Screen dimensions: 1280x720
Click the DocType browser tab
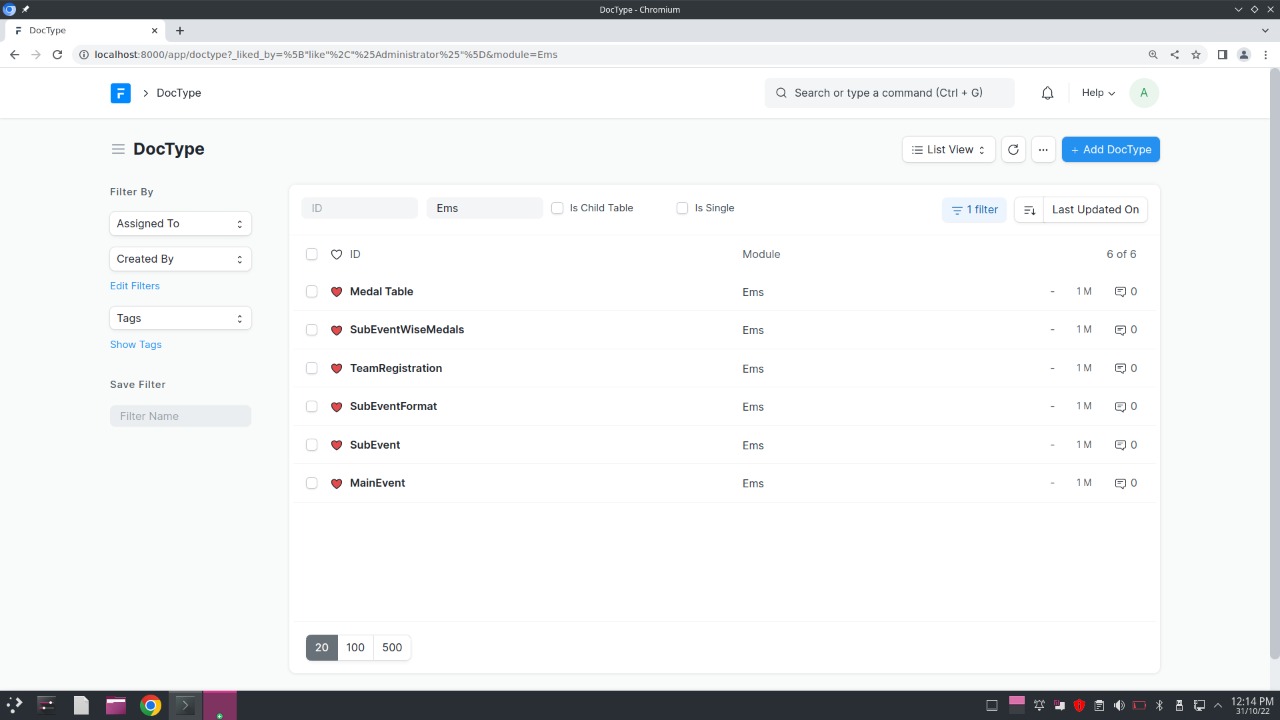[85, 31]
